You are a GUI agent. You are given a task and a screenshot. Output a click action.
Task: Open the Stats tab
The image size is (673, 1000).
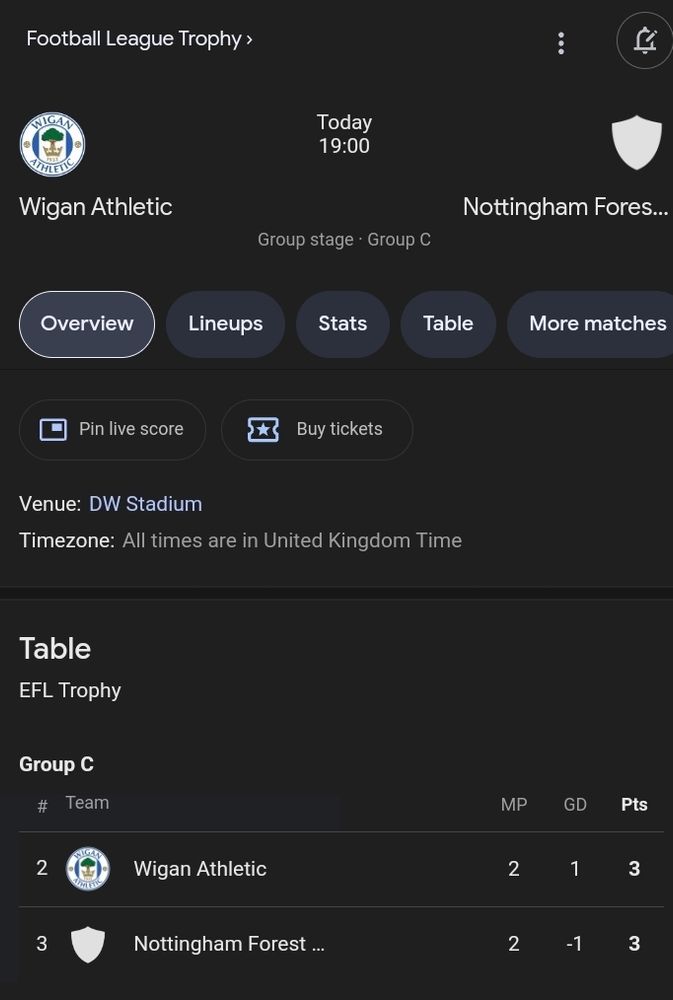(343, 324)
